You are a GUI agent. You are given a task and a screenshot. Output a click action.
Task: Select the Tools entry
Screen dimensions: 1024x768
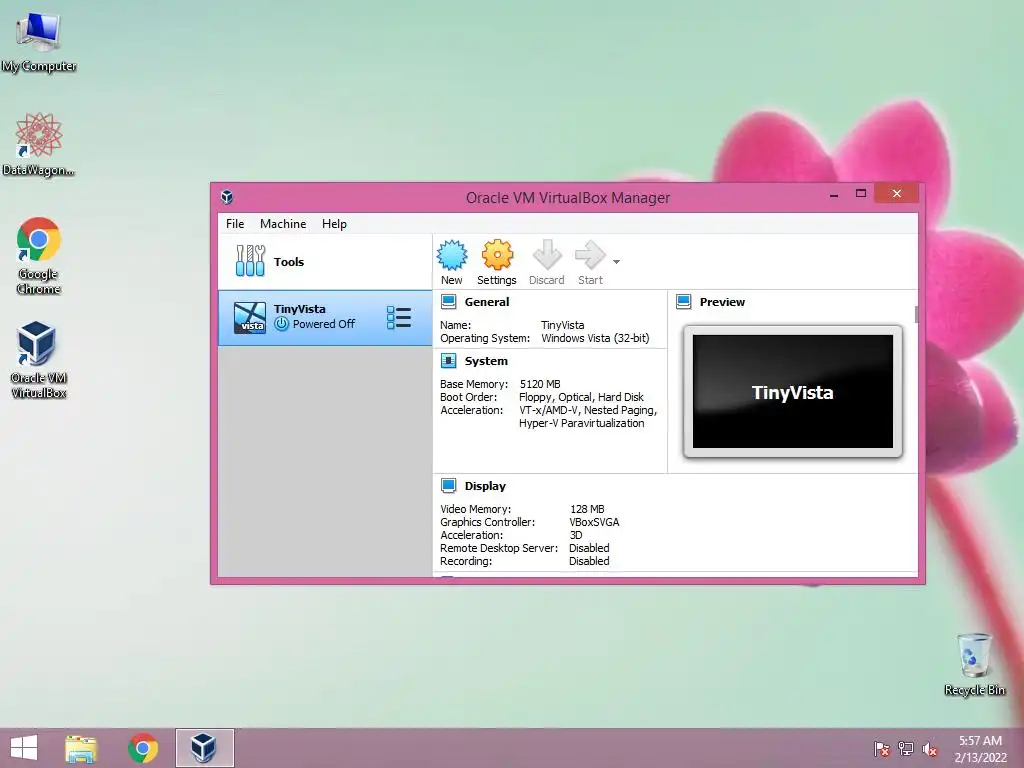click(325, 262)
